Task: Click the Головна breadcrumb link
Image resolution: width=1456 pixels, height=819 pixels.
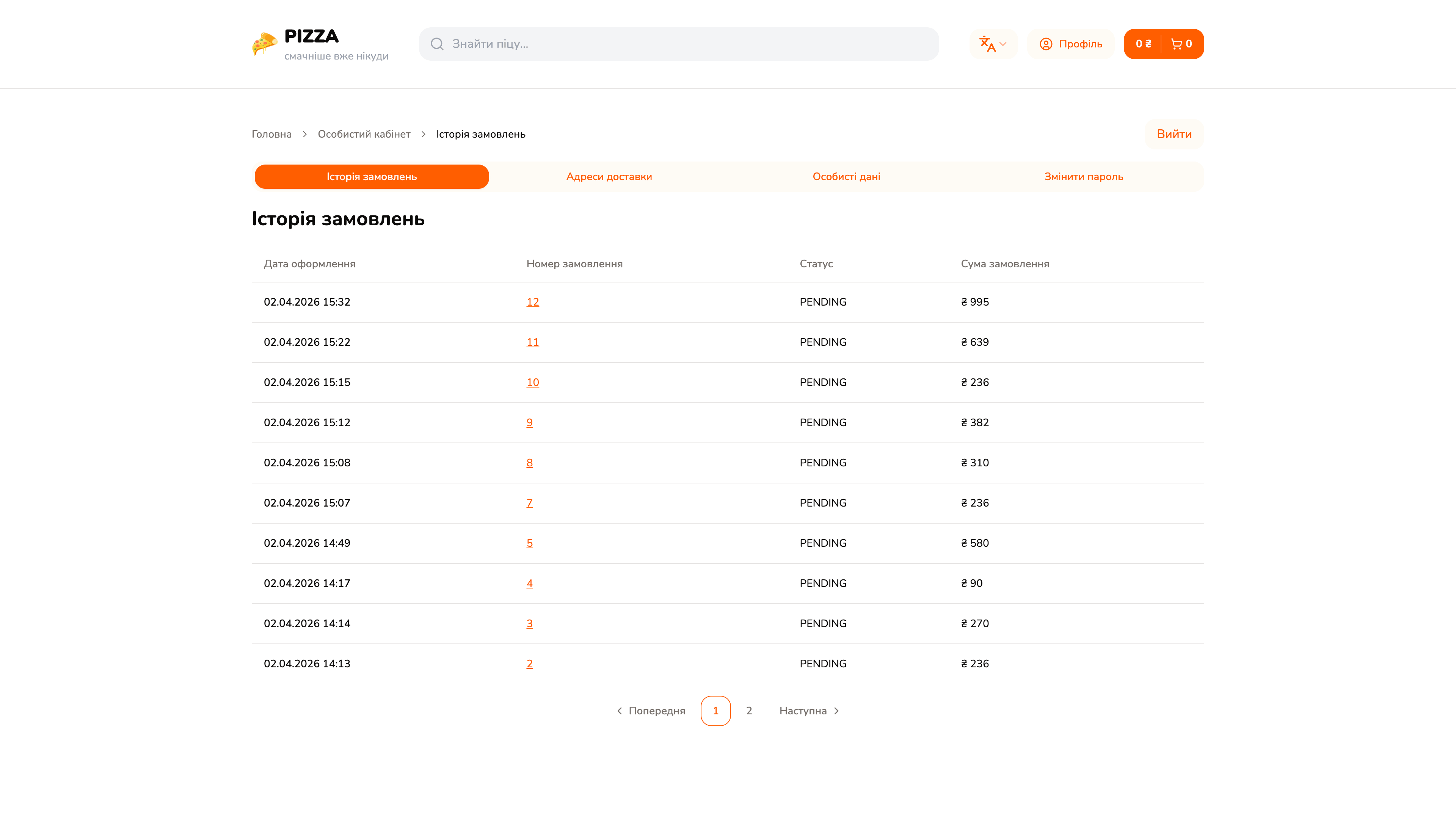Action: click(x=271, y=134)
